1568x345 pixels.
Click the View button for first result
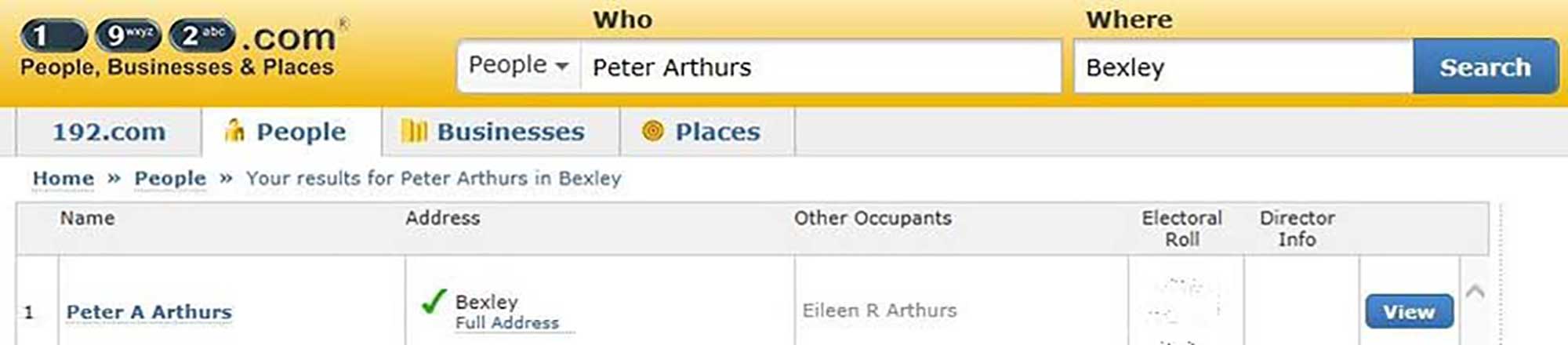tap(1408, 311)
